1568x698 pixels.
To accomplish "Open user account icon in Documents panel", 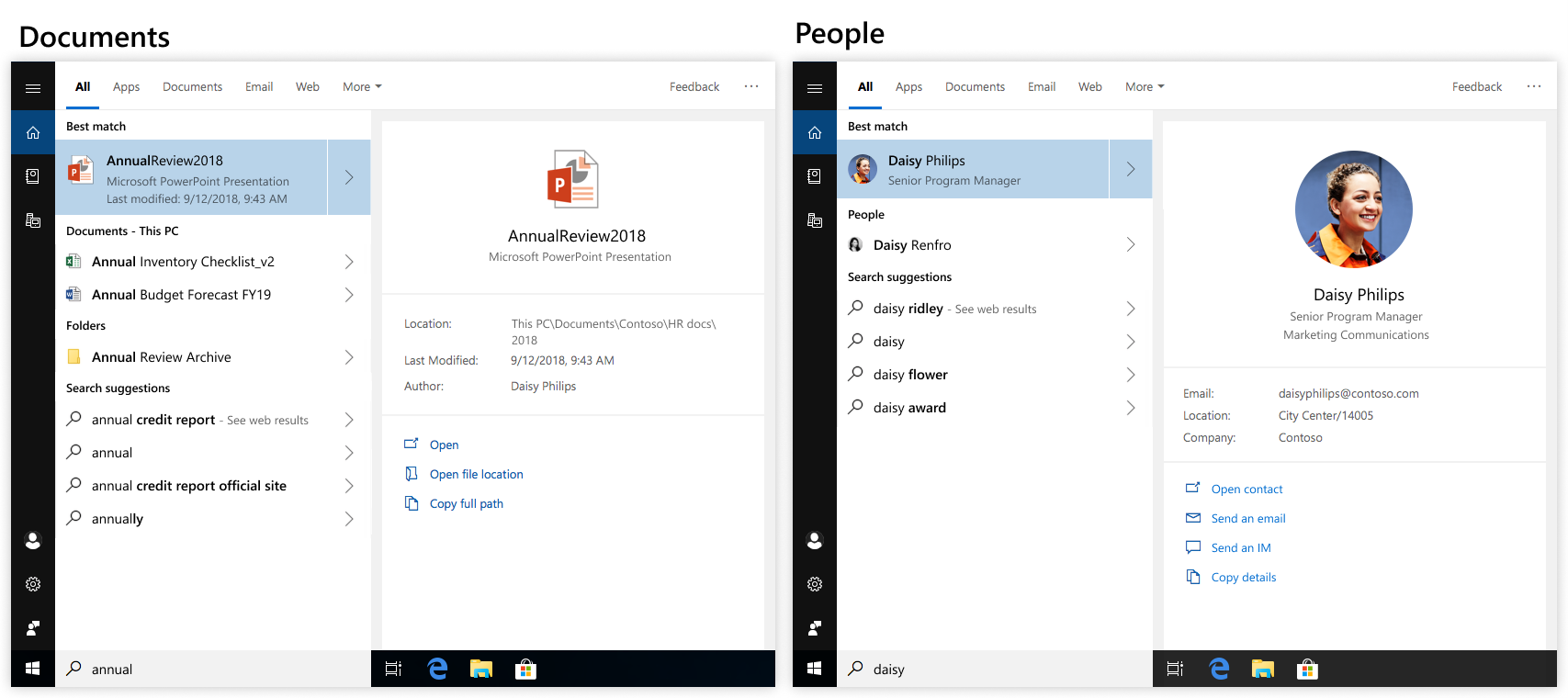I will (33, 541).
